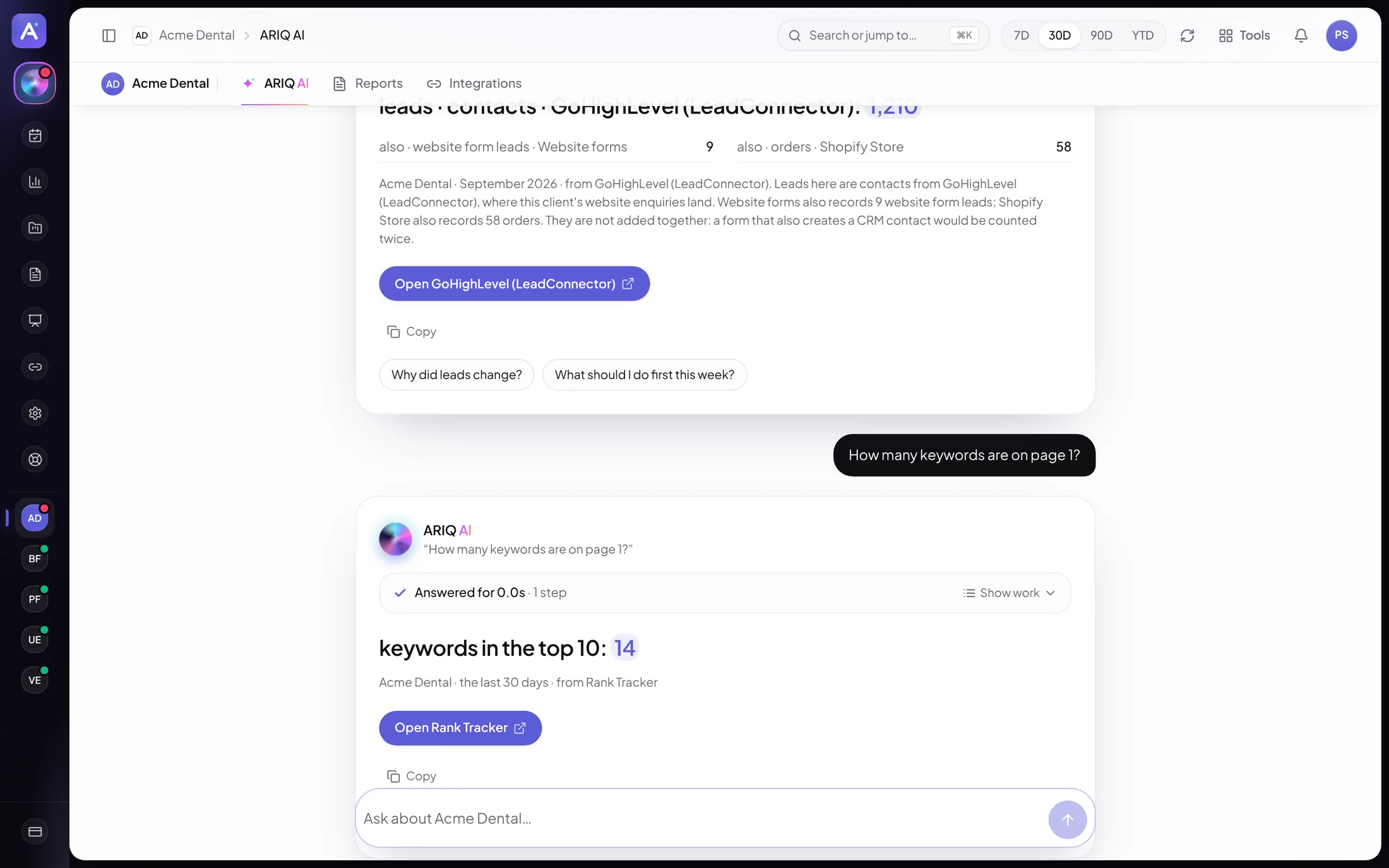Select the 30D date range
This screenshot has height=868, width=1389.
click(1059, 35)
